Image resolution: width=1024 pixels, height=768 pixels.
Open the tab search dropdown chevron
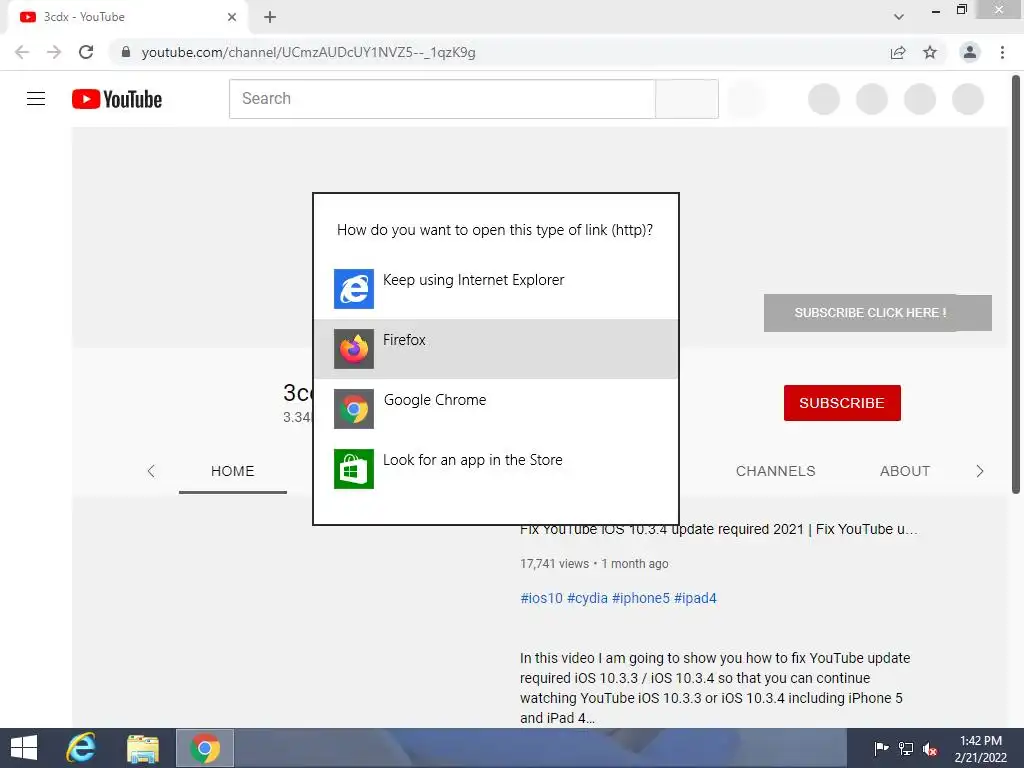[x=899, y=17]
